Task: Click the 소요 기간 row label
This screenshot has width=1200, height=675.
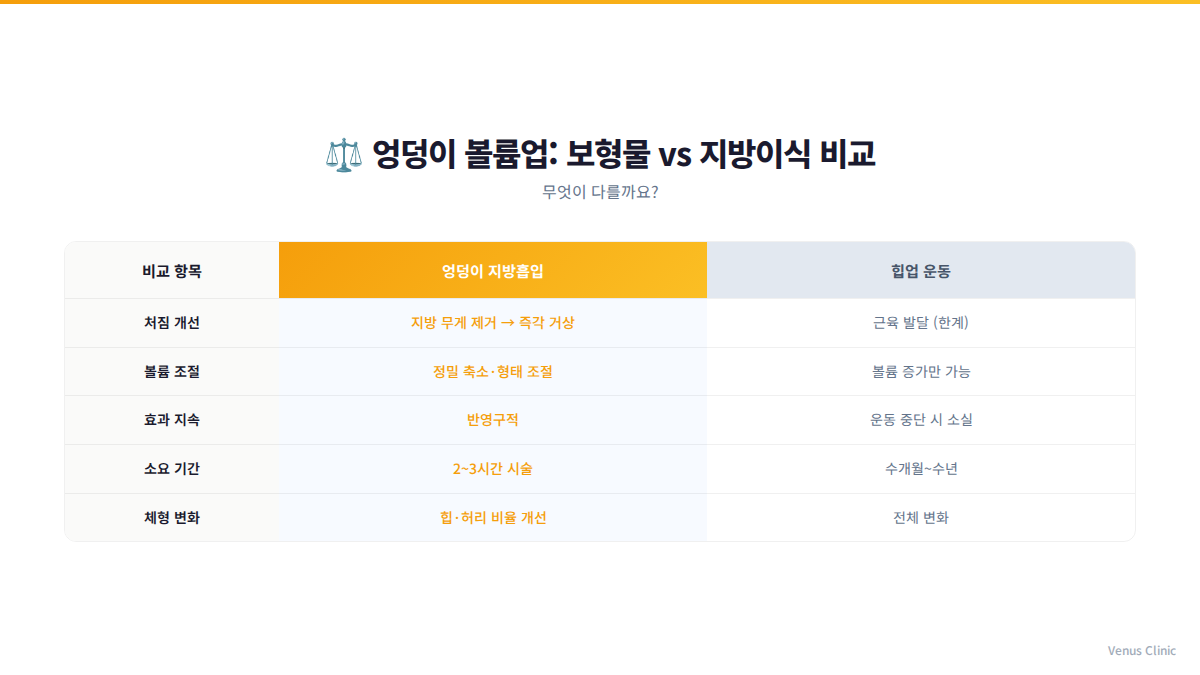Action: tap(172, 469)
